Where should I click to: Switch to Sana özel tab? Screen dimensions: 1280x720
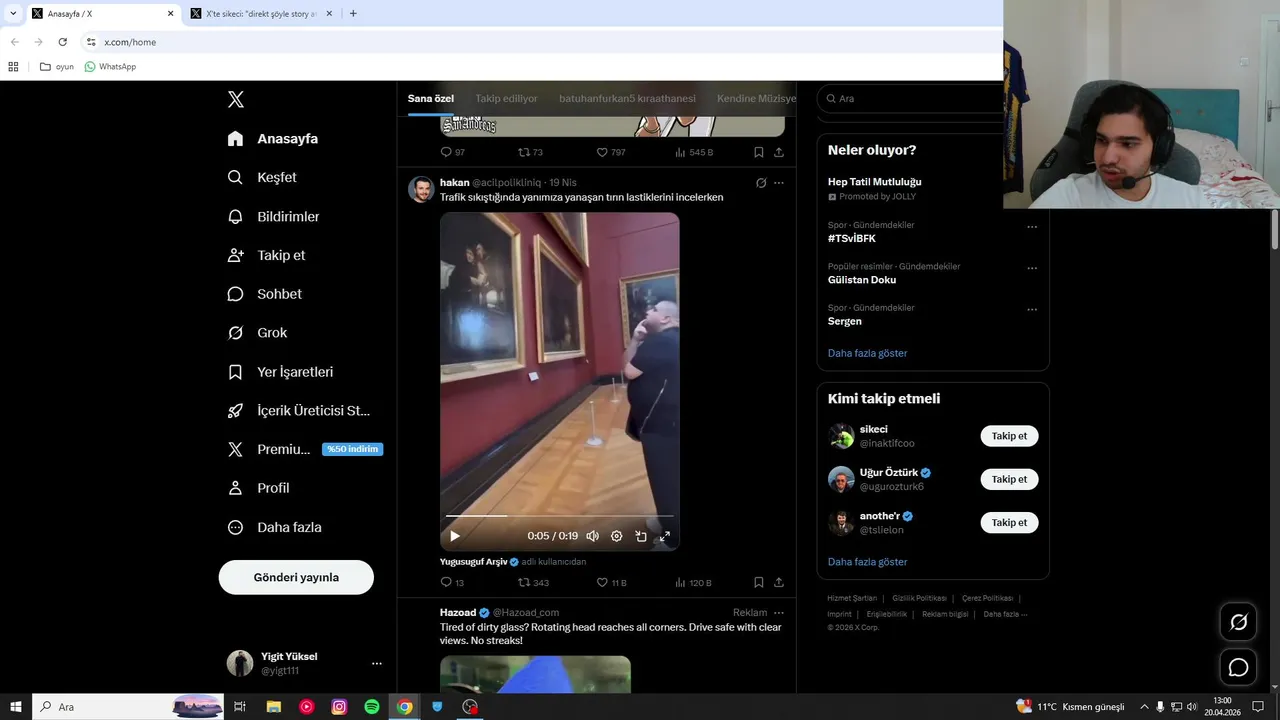[431, 99]
